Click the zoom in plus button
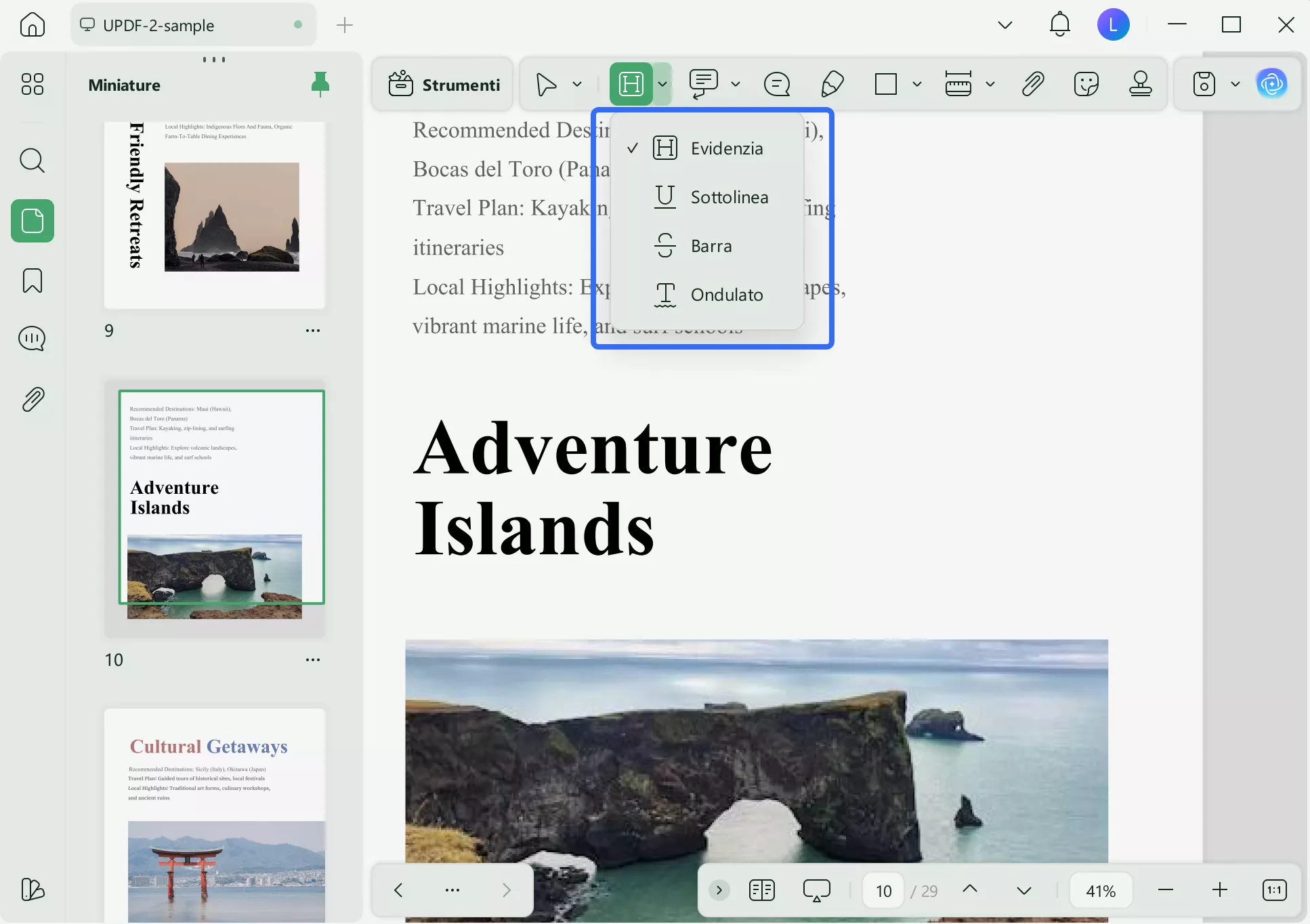Screen dimensions: 1310x924 [x=1219, y=890]
